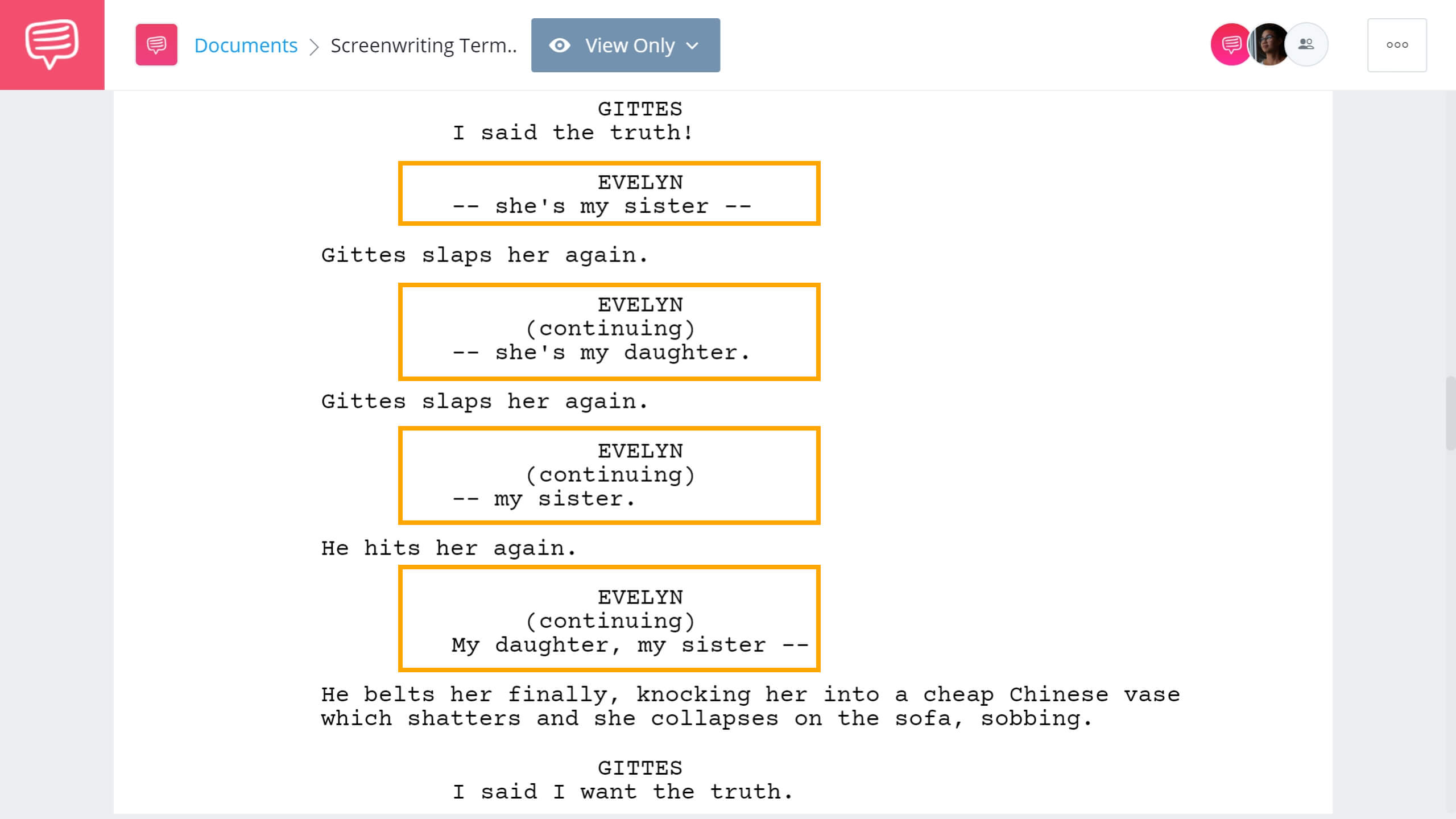
Task: Open the Documents breadcrumb link
Action: click(x=244, y=44)
